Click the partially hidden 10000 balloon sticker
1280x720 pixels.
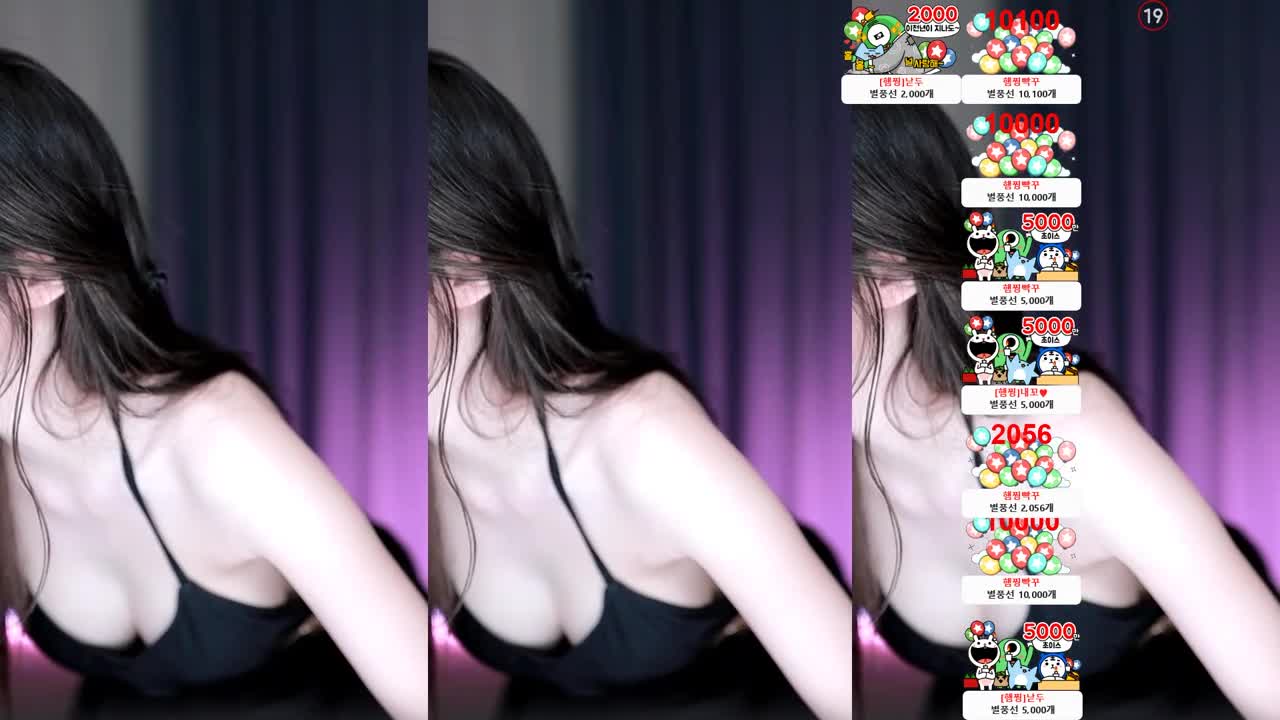coord(1020,548)
